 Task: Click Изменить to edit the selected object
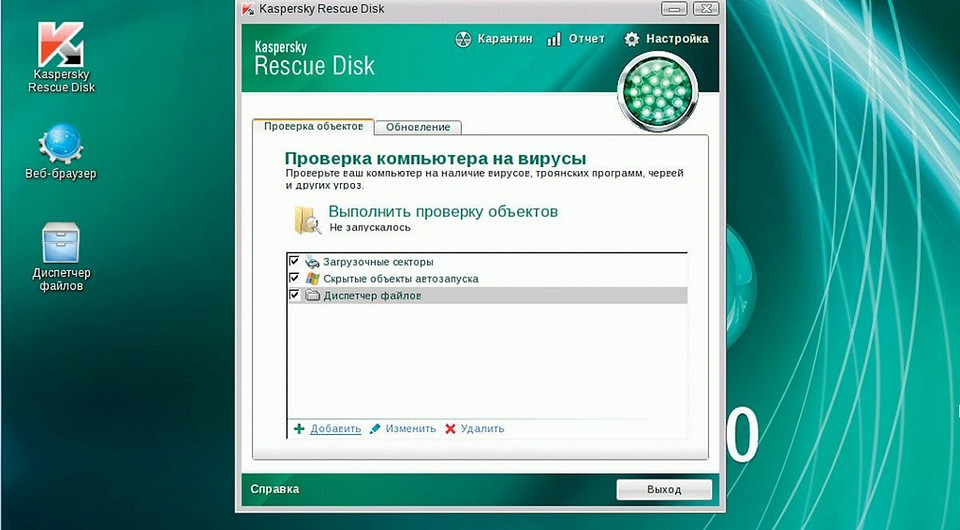pos(410,429)
